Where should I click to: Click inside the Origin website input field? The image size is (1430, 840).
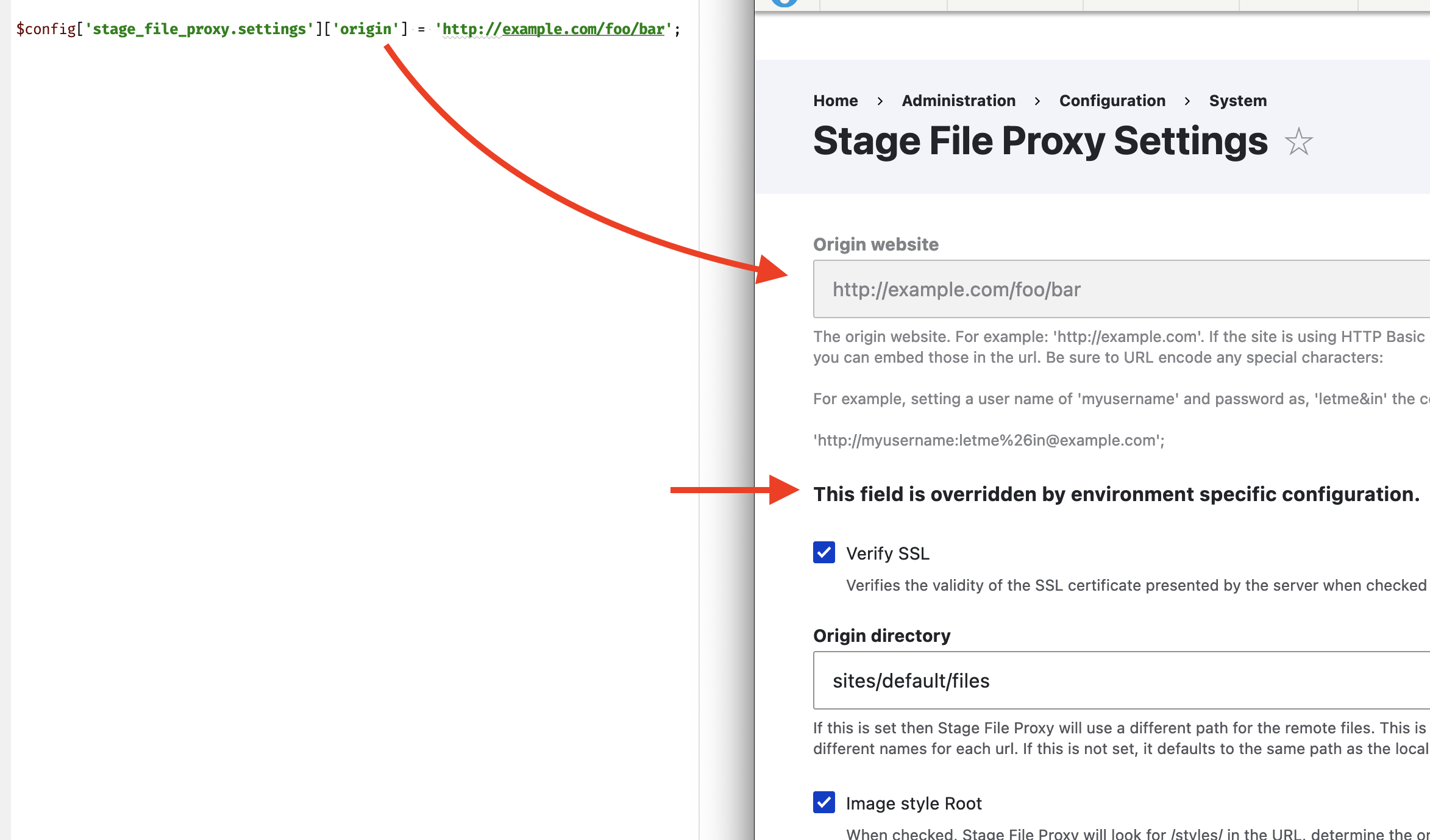coord(1097,289)
